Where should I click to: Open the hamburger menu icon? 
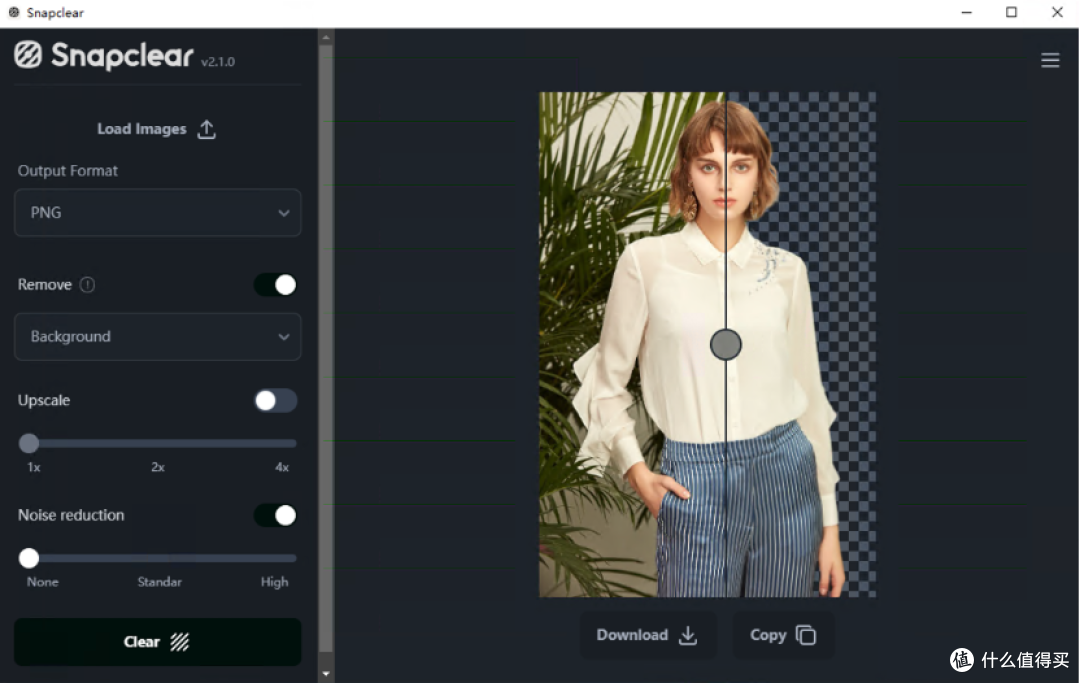pos(1050,61)
